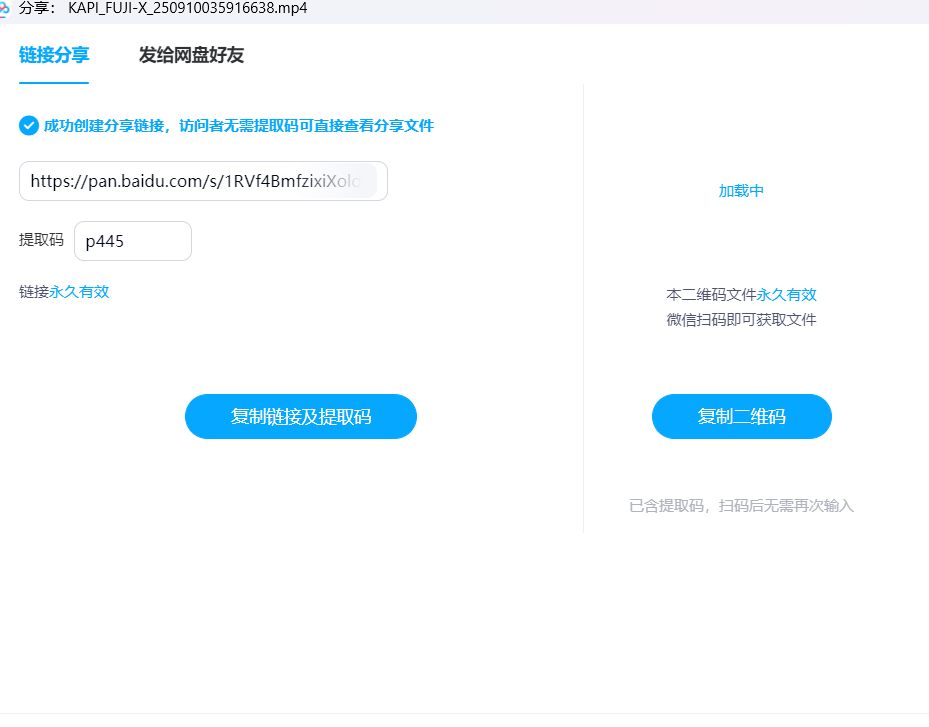Viewport: 929px width, 727px height.
Task: Open the 发给网盘好友 tab
Action: click(191, 55)
